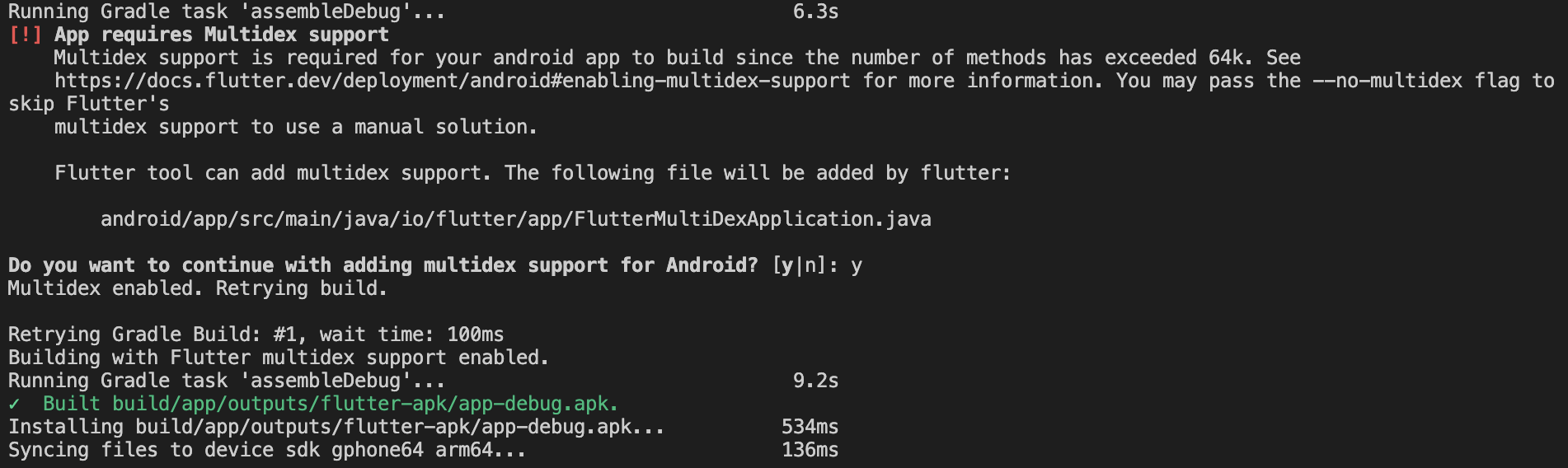The height and width of the screenshot is (468, 1568).
Task: Click the [y|n] prompt options
Action: click(x=799, y=265)
